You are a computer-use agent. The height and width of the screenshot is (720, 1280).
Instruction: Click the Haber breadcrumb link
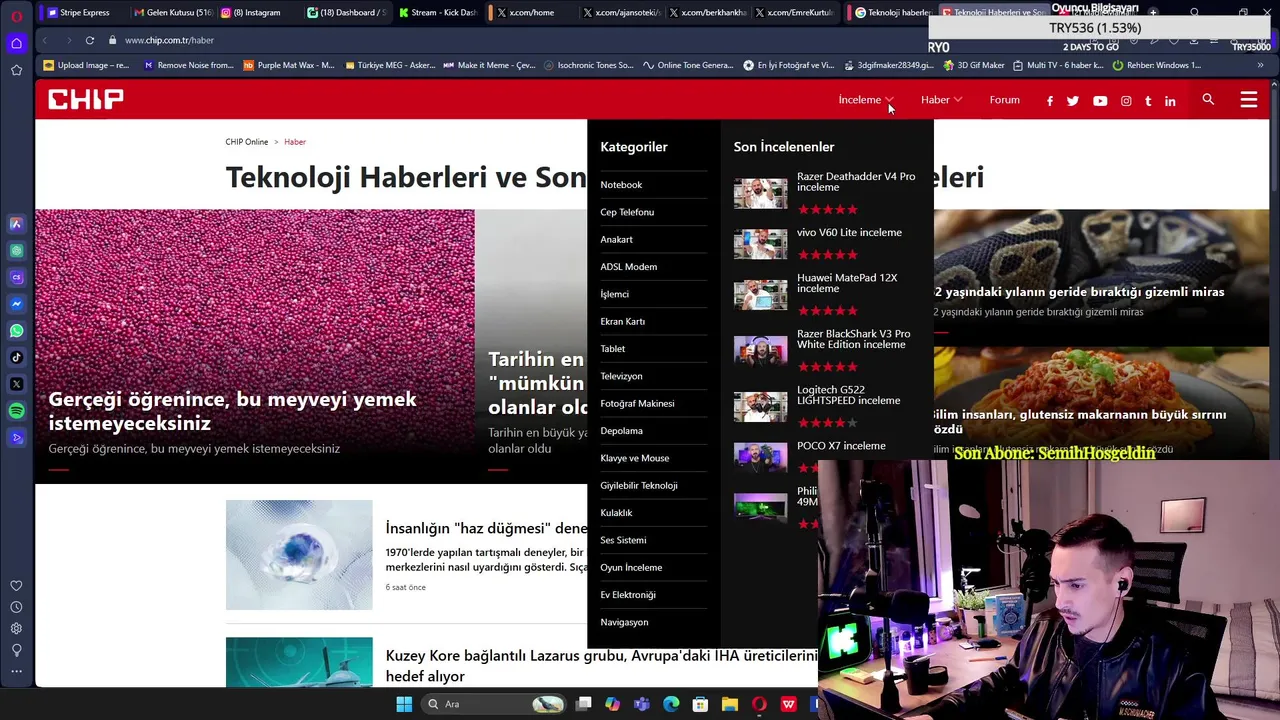(x=295, y=142)
